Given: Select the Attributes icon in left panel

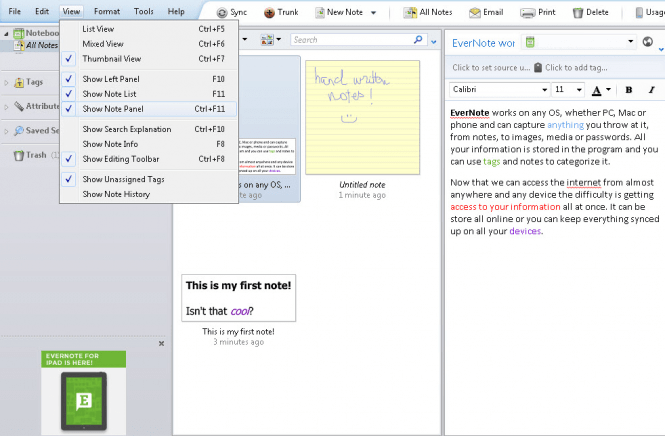Looking at the screenshot, I should tap(19, 106).
